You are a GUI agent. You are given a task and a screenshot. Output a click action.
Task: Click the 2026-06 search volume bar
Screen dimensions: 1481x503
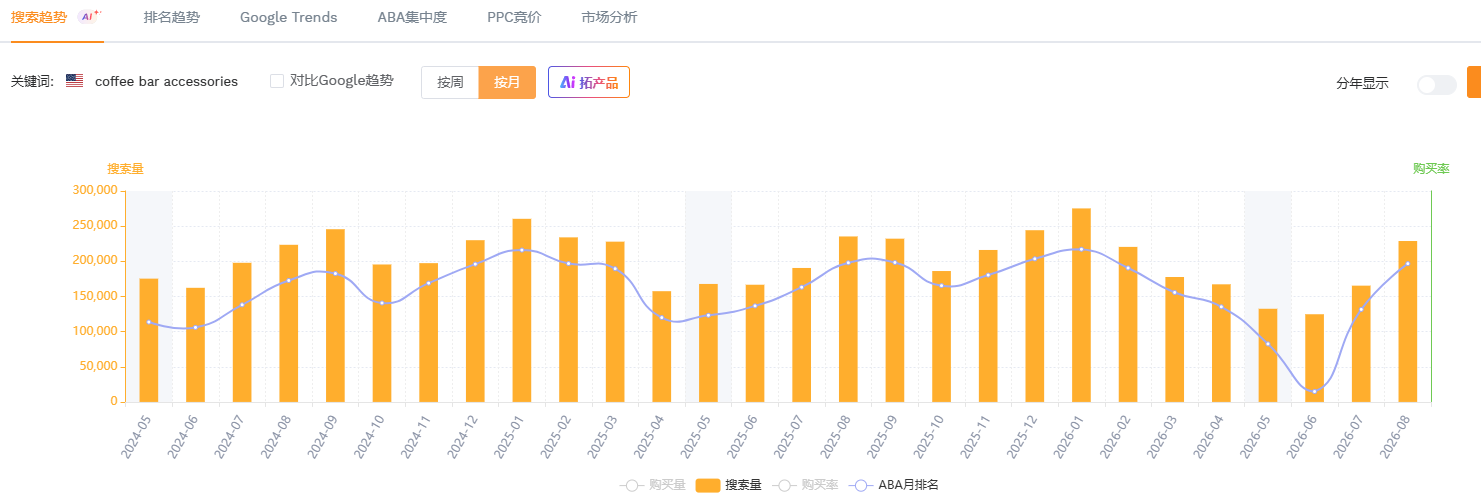click(1314, 358)
